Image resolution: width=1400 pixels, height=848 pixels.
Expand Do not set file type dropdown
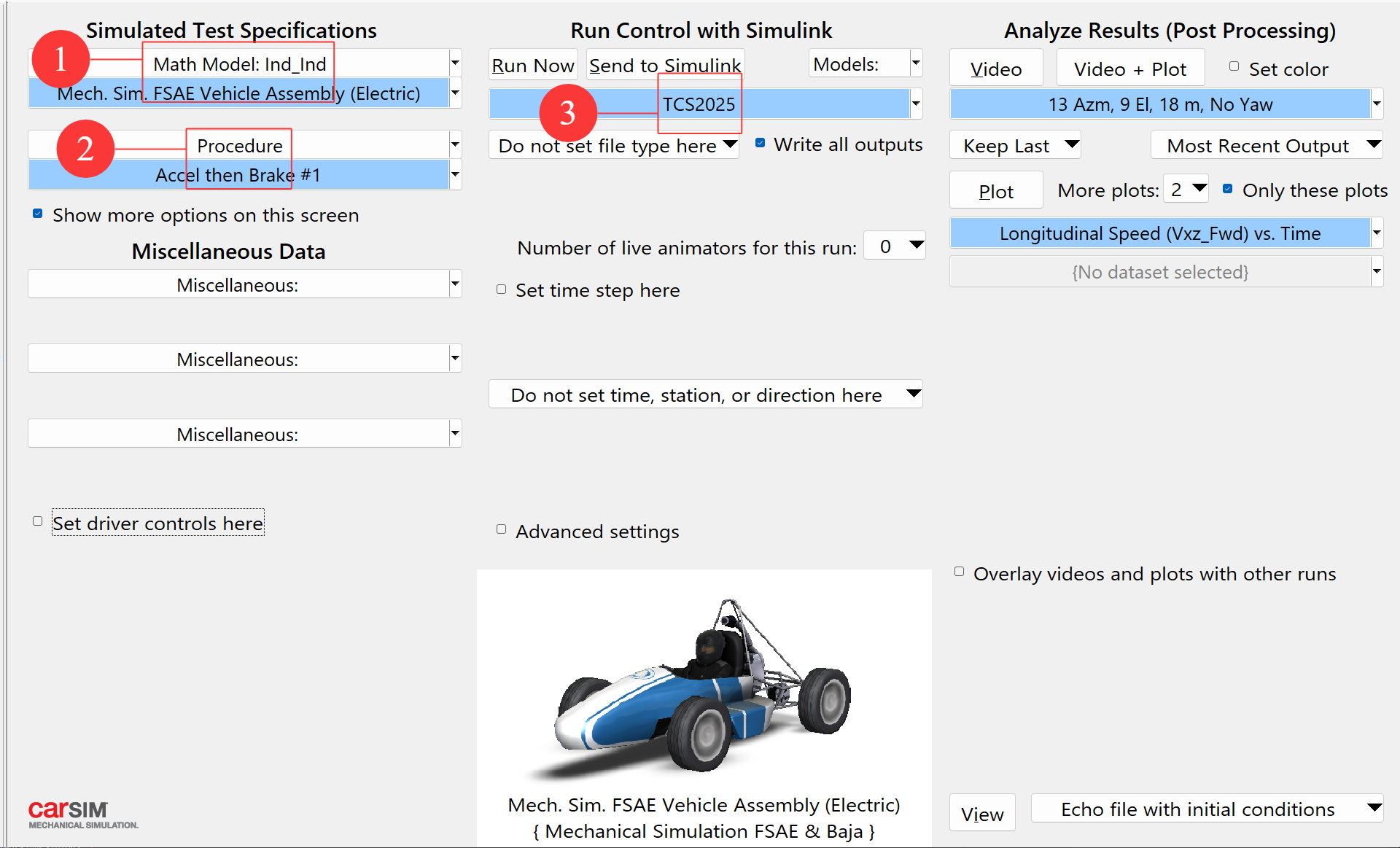[x=614, y=146]
